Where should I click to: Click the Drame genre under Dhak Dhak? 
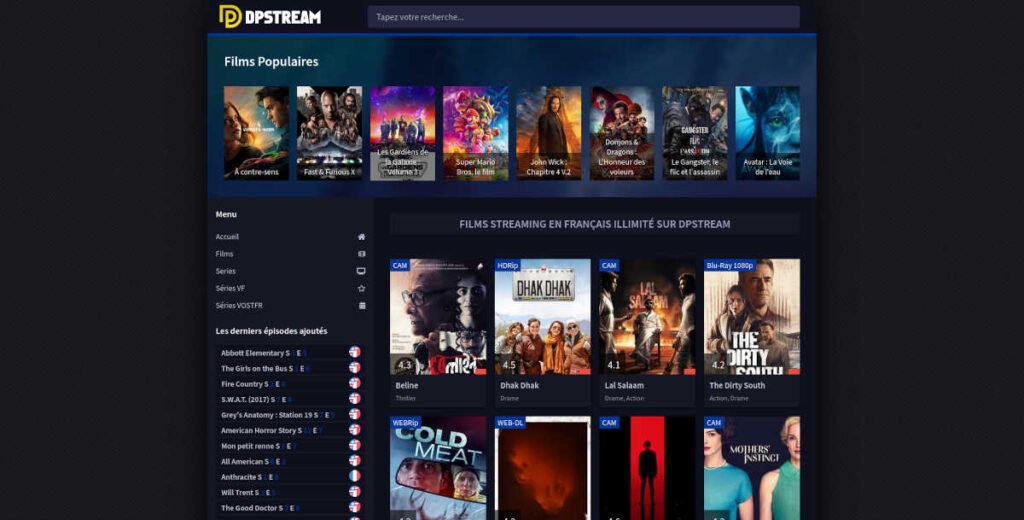[509, 398]
